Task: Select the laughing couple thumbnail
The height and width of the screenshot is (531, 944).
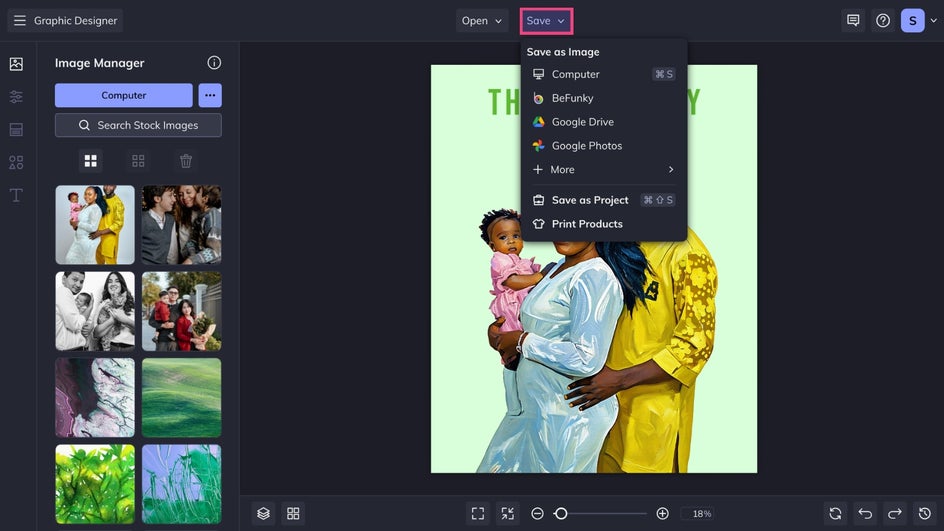Action: (181, 225)
